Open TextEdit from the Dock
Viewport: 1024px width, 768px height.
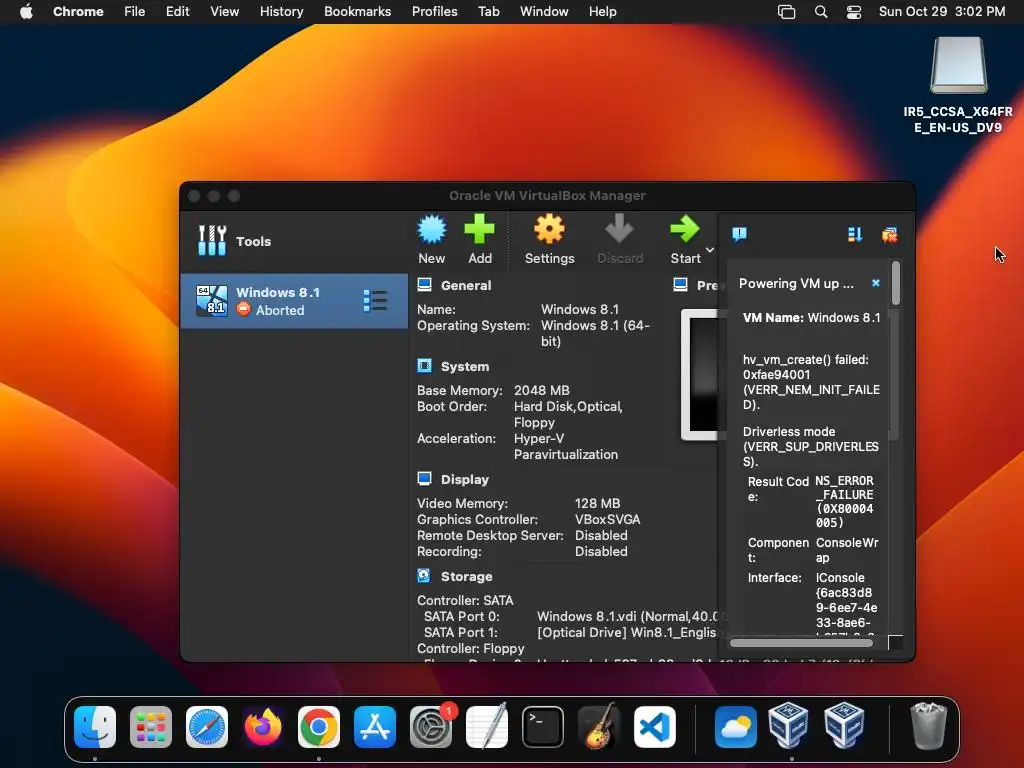click(487, 727)
